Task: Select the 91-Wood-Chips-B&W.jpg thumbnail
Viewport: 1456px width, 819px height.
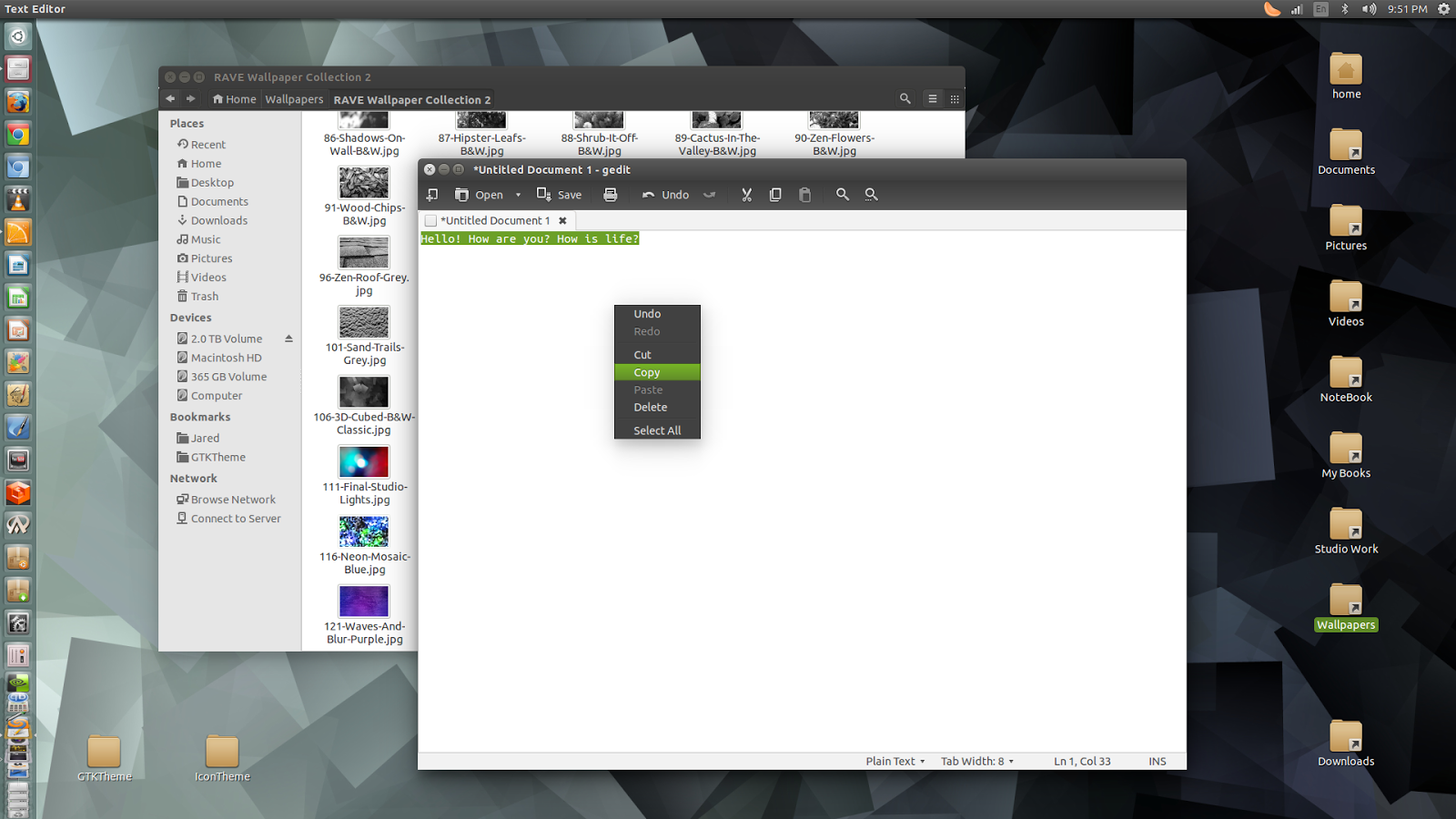Action: pos(364,183)
